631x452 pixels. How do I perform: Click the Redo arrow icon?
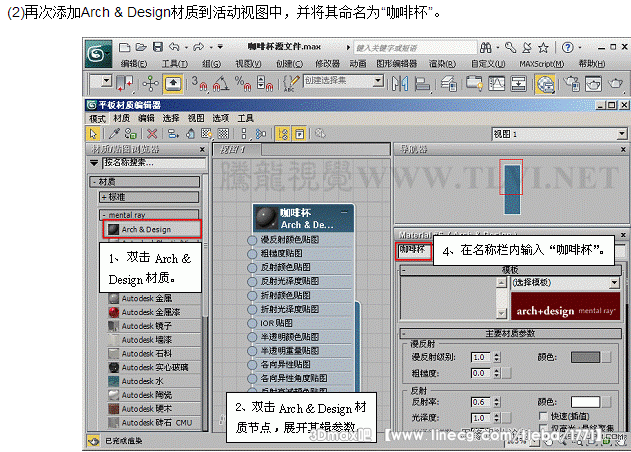(x=198, y=47)
